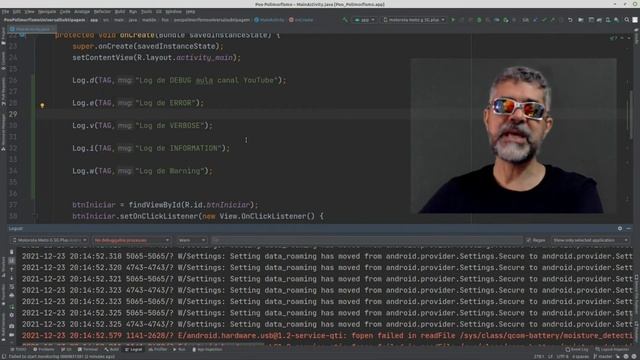Click the yellow lightbulb quick-fix icon

[42, 105]
